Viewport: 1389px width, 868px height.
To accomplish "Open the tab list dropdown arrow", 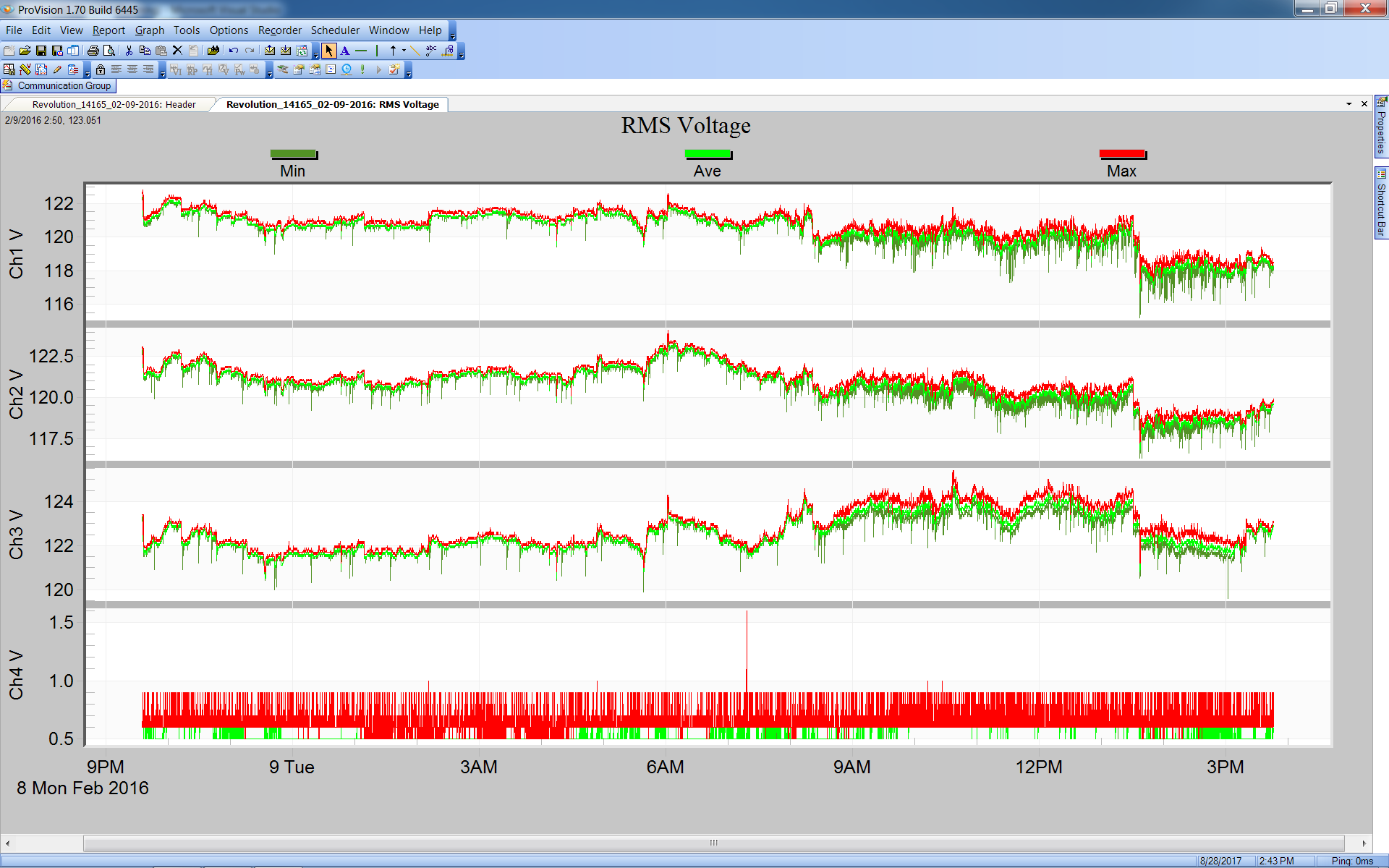I will click(x=1348, y=104).
